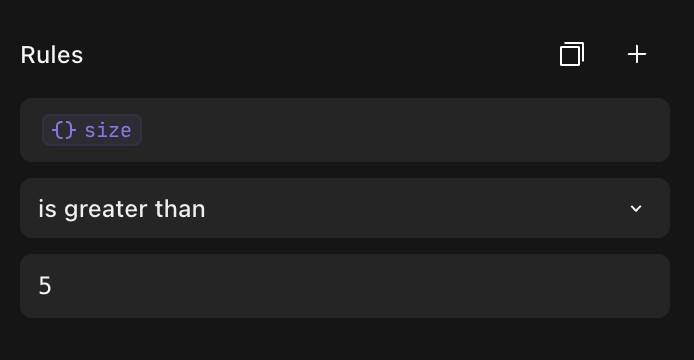Click the word 'size' in purple tag

[x=108, y=131]
